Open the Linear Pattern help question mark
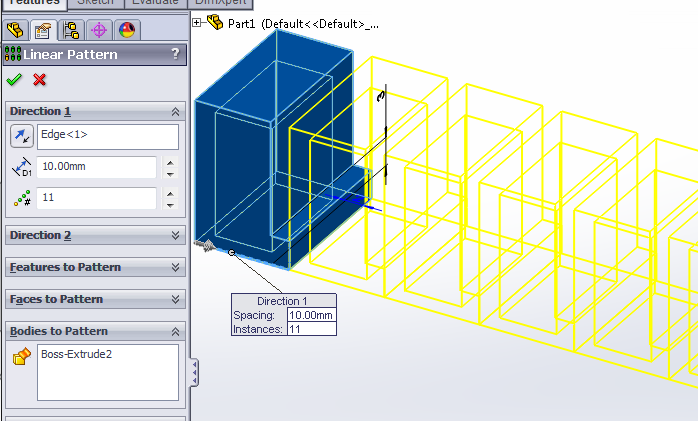 (175, 54)
